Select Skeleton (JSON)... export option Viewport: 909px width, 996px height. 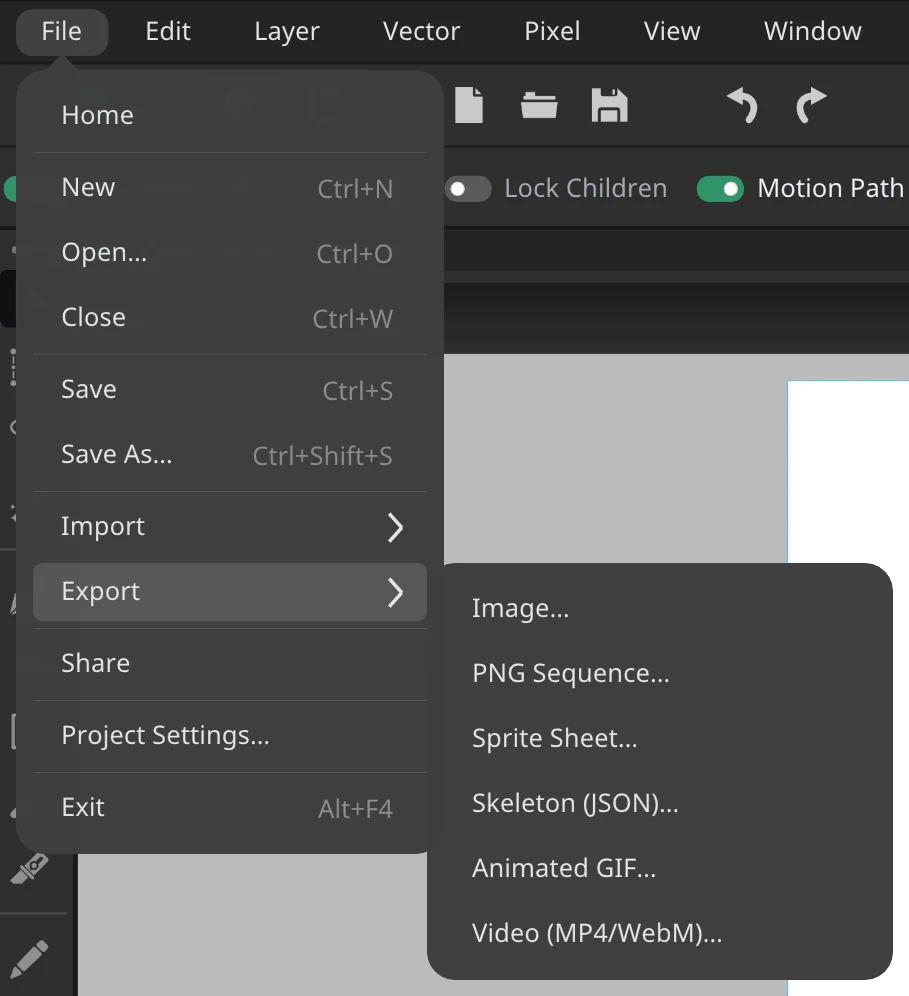[x=660, y=804]
